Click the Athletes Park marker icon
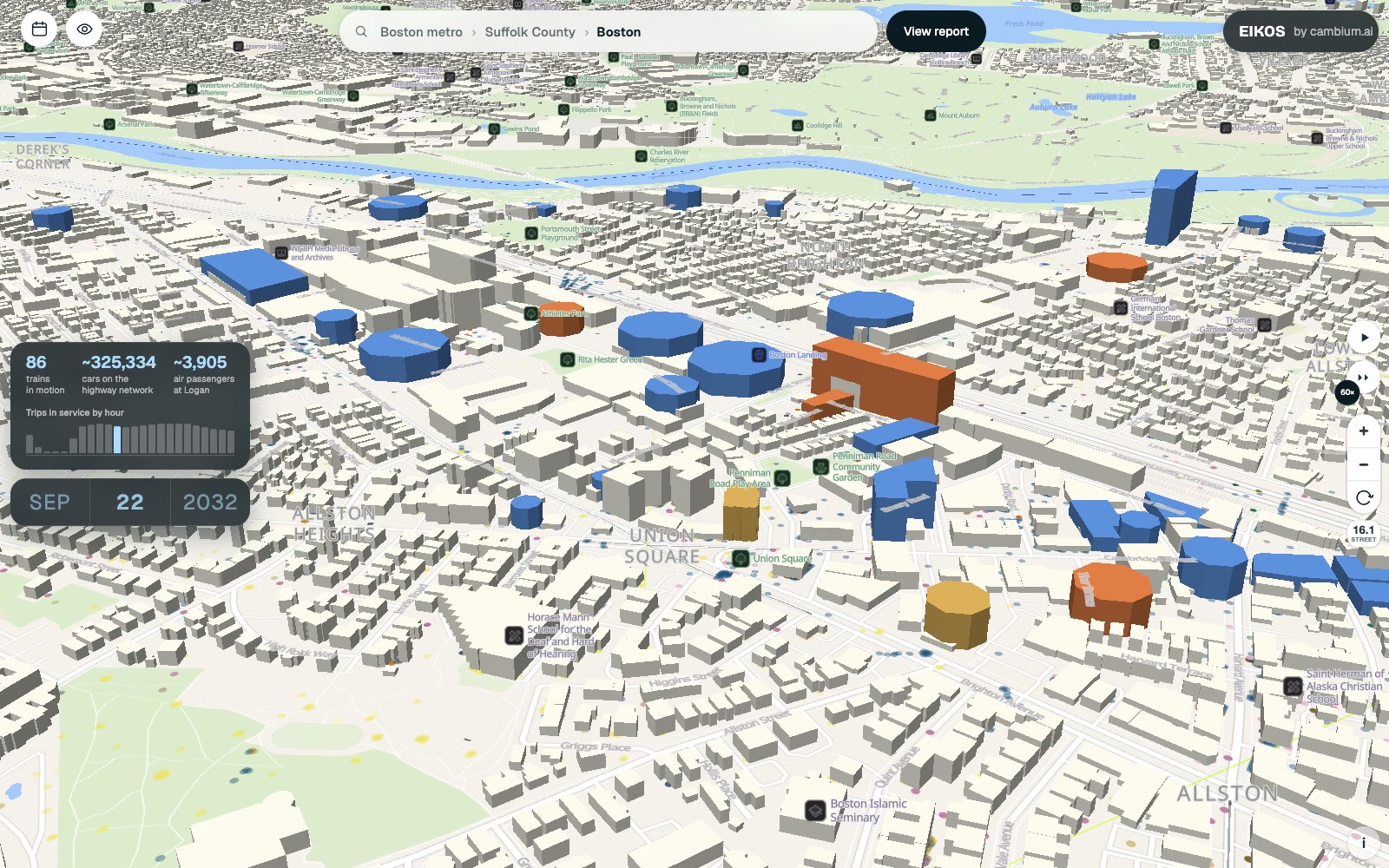The height and width of the screenshot is (868, 1389). 531,313
